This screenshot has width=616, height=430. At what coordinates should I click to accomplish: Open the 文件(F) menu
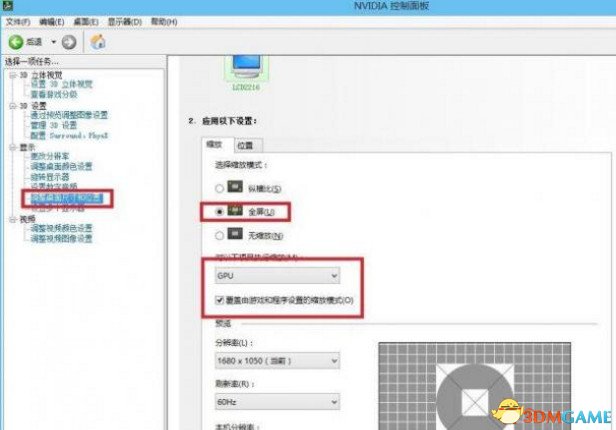click(18, 22)
